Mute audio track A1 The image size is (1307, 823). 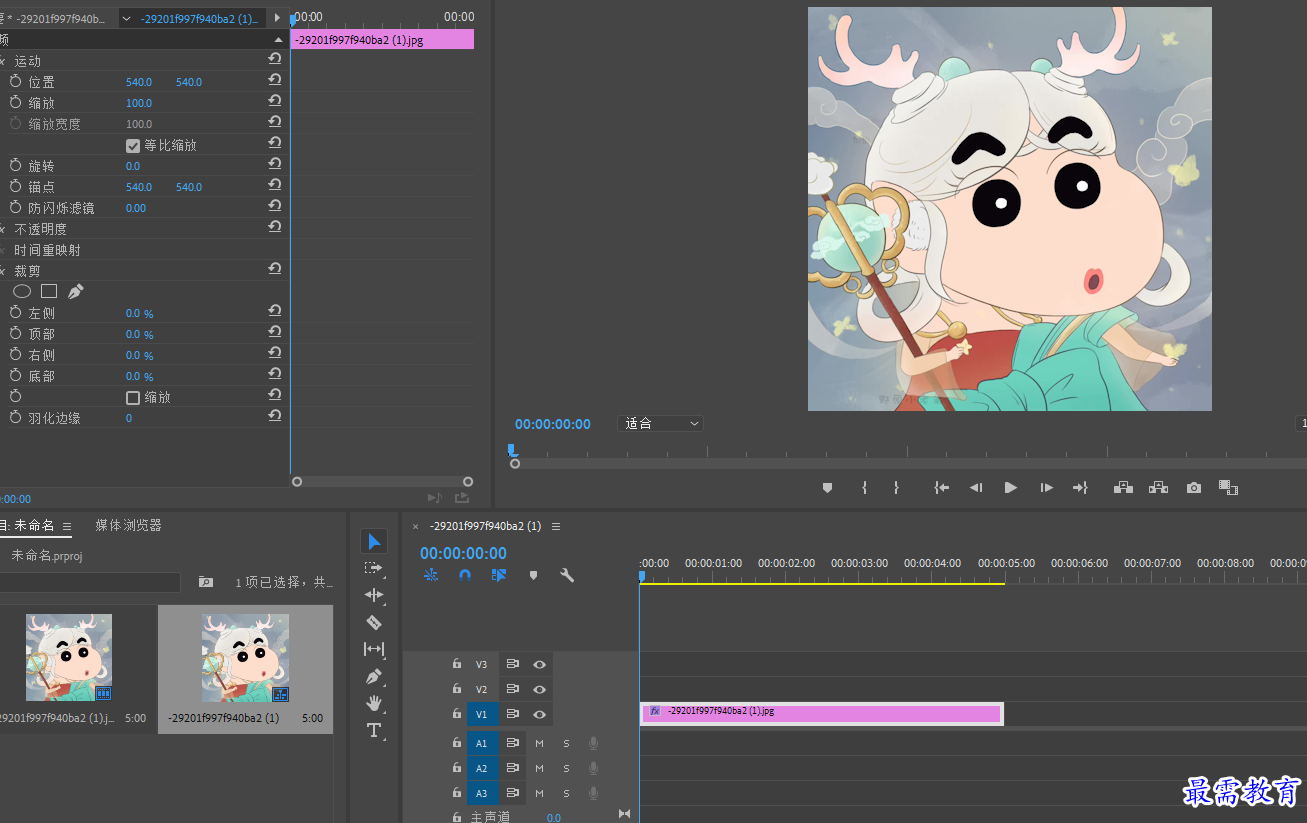(539, 743)
